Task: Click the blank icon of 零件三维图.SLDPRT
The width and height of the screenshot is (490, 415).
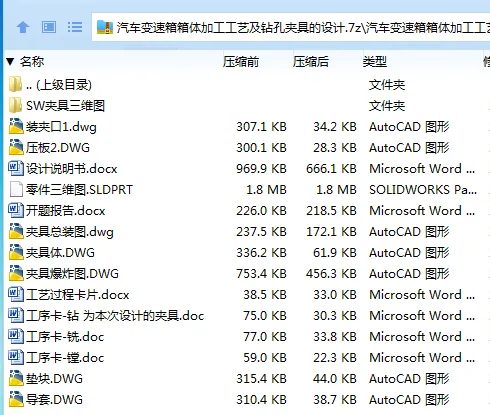Action: point(16,189)
